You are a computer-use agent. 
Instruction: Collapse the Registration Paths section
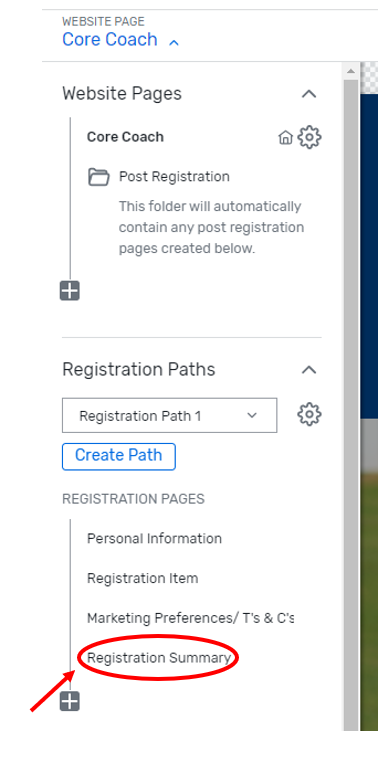click(x=309, y=370)
